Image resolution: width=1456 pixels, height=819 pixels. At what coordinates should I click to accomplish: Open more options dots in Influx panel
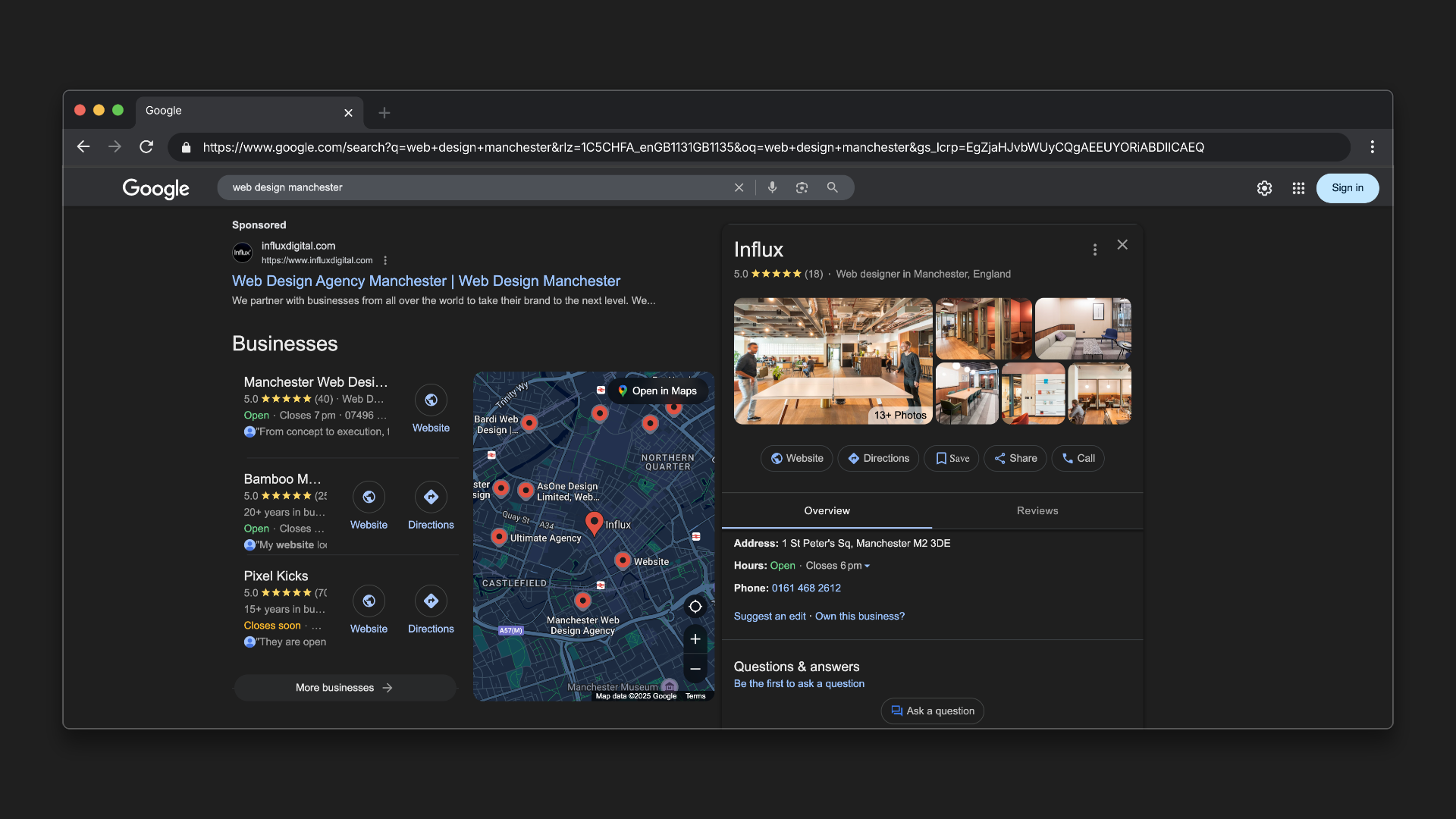tap(1094, 249)
